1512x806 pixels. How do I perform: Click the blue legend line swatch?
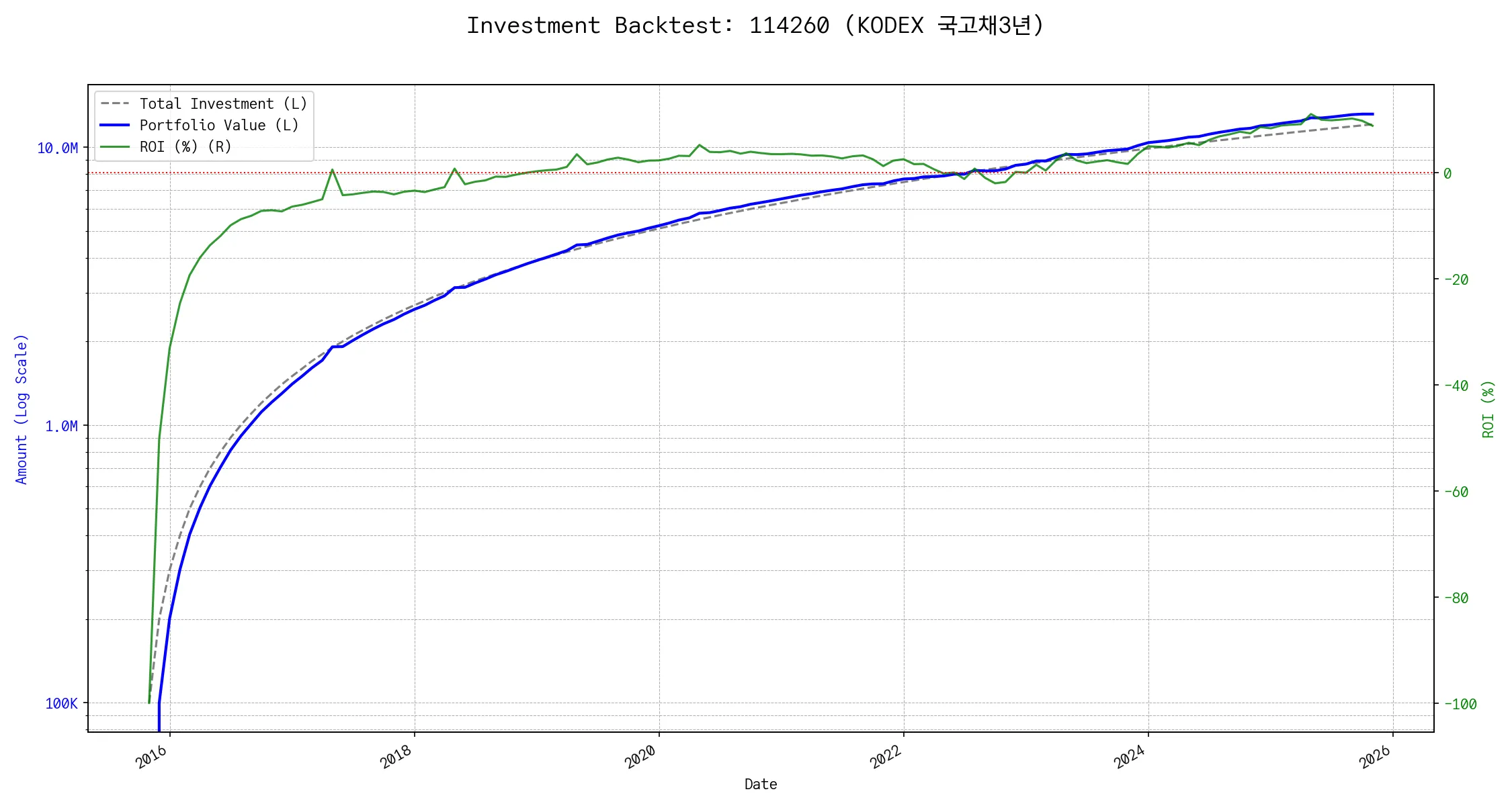(114, 125)
